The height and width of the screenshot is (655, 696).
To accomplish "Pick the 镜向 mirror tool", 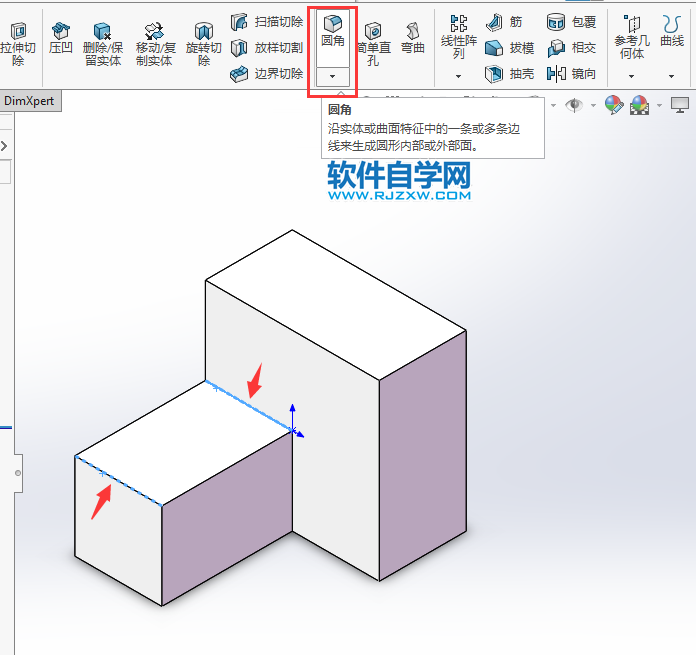I will coord(571,73).
